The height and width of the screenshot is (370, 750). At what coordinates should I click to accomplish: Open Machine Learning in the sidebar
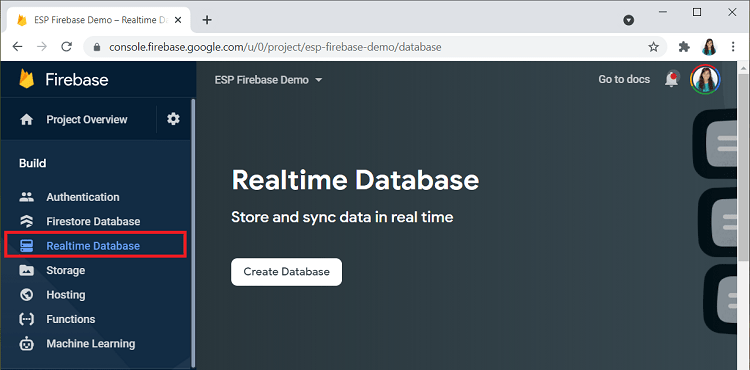click(91, 344)
